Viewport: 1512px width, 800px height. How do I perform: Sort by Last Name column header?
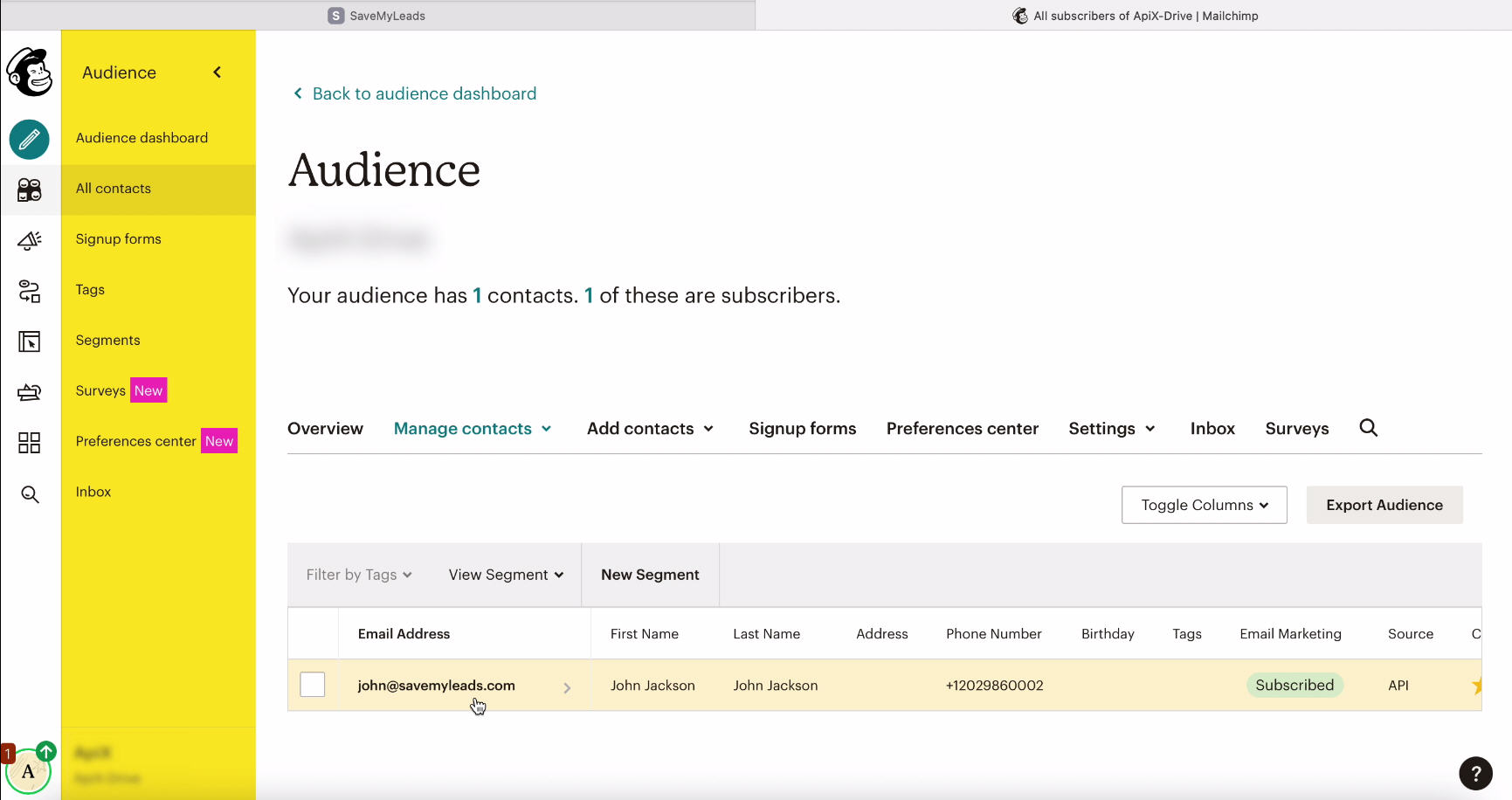[766, 634]
